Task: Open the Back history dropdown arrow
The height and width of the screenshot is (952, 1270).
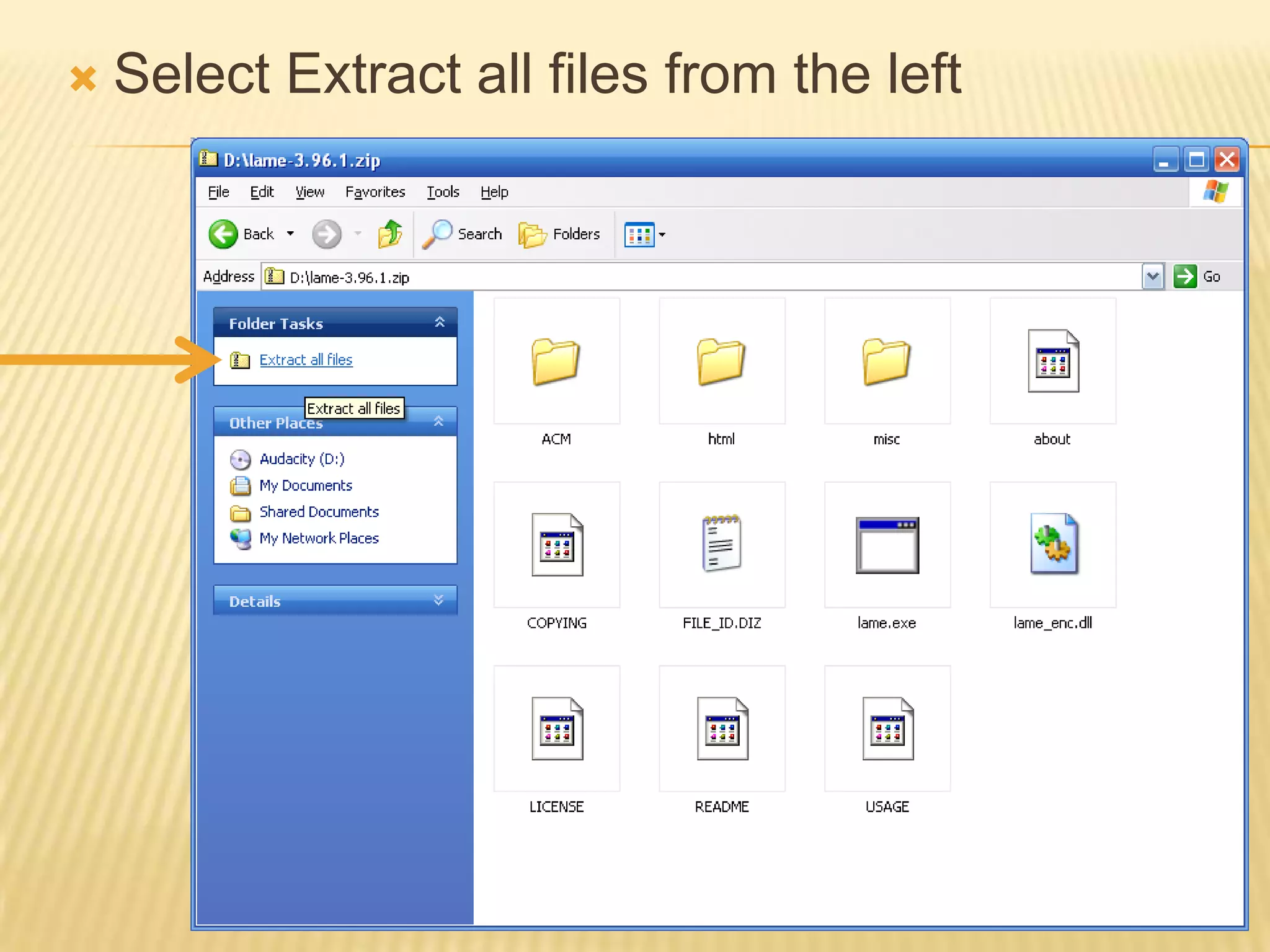Action: [x=290, y=234]
